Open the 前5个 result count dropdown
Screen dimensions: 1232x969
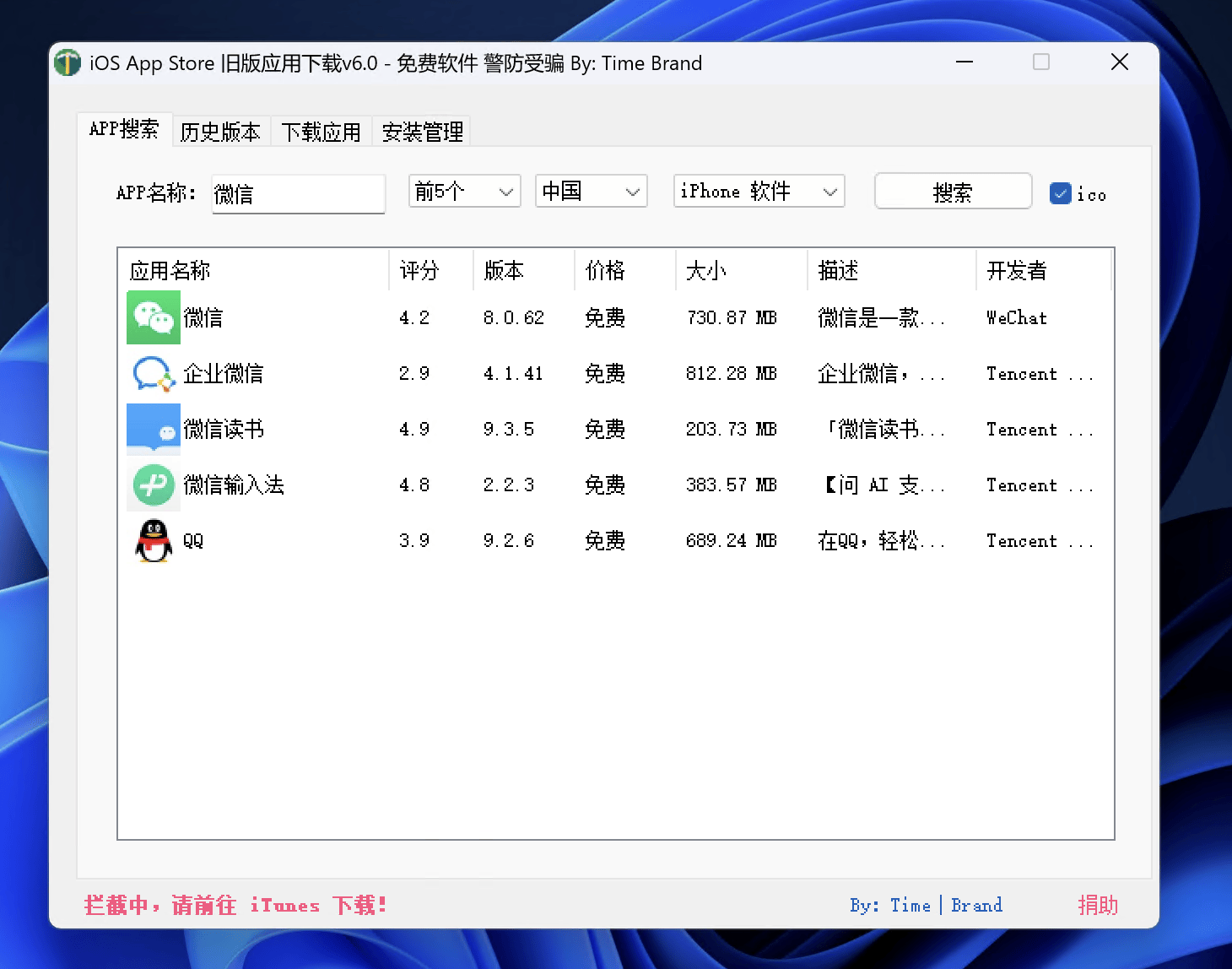click(464, 192)
